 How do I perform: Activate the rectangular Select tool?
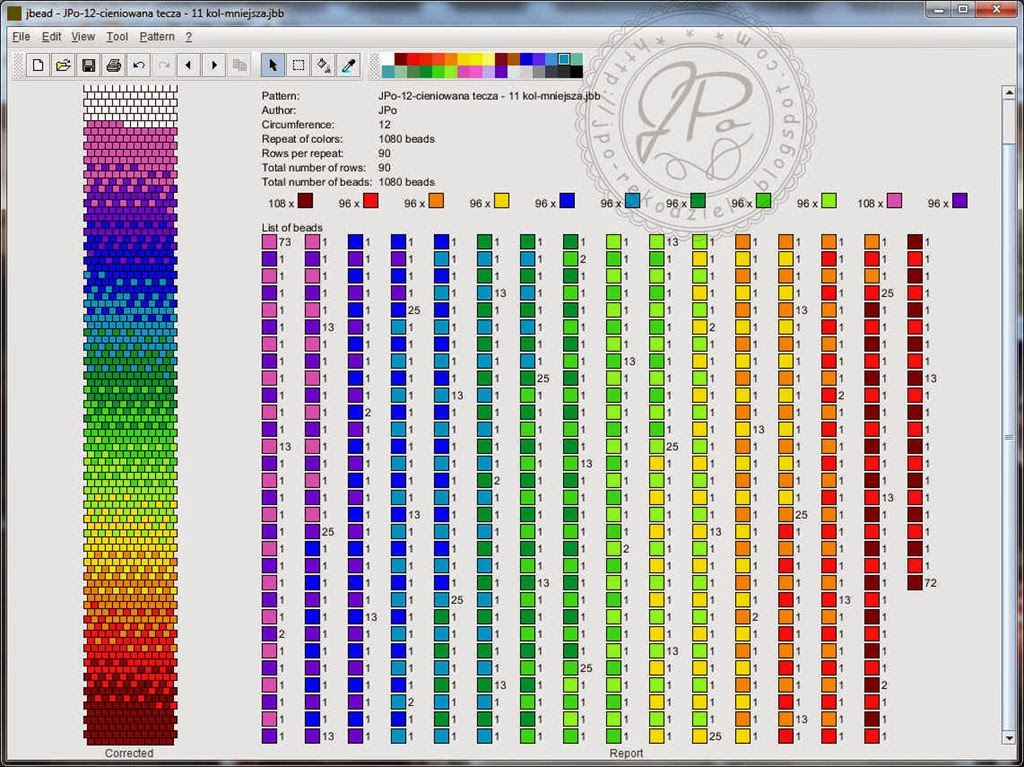click(298, 66)
